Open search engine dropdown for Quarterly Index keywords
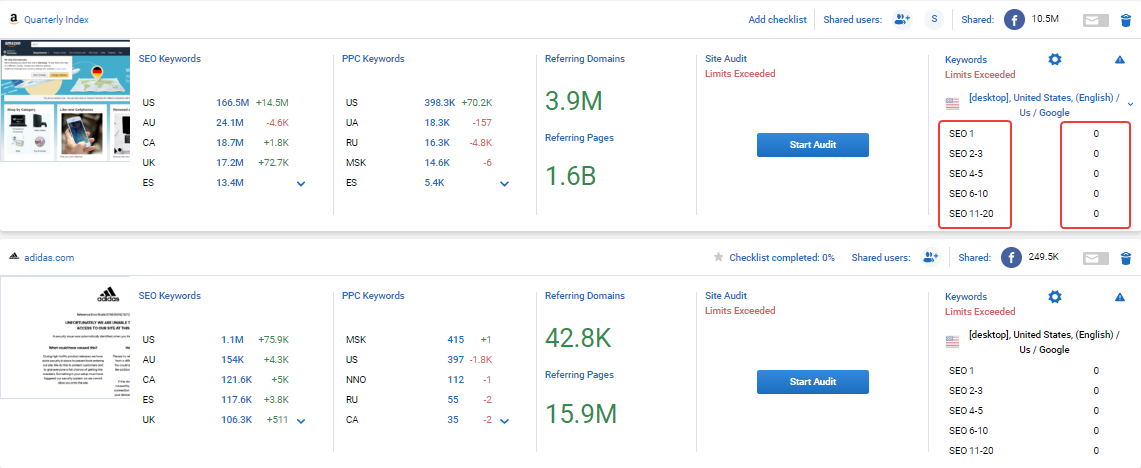The height and width of the screenshot is (468, 1141). [x=1130, y=105]
